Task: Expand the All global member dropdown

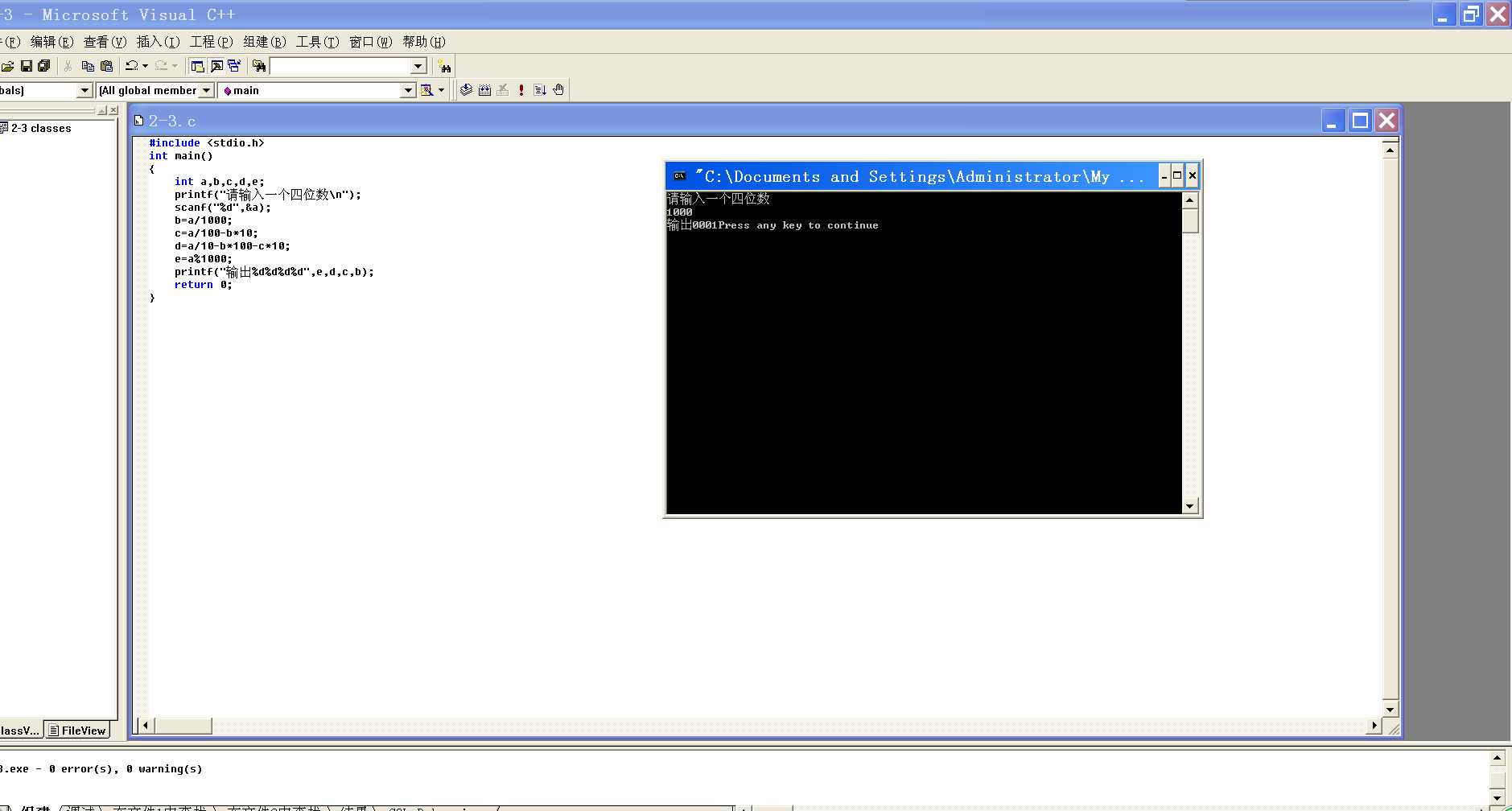Action: (x=207, y=90)
